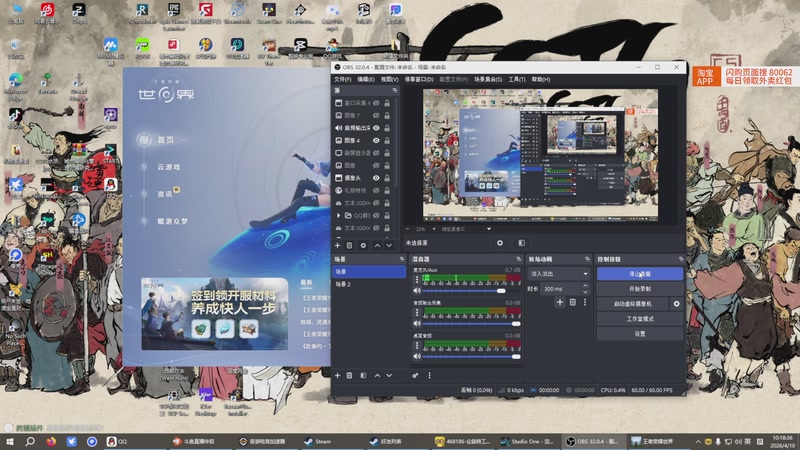This screenshot has width=800, height=450.
Task: Open the 视图(V) menu
Action: [389, 80]
